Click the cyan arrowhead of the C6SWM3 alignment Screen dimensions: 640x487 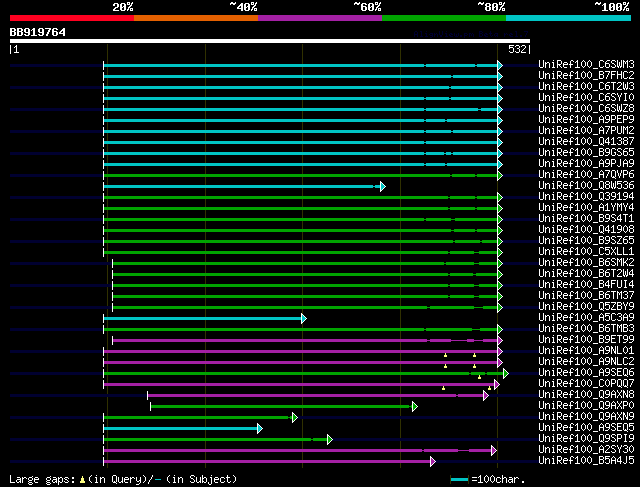(500, 65)
